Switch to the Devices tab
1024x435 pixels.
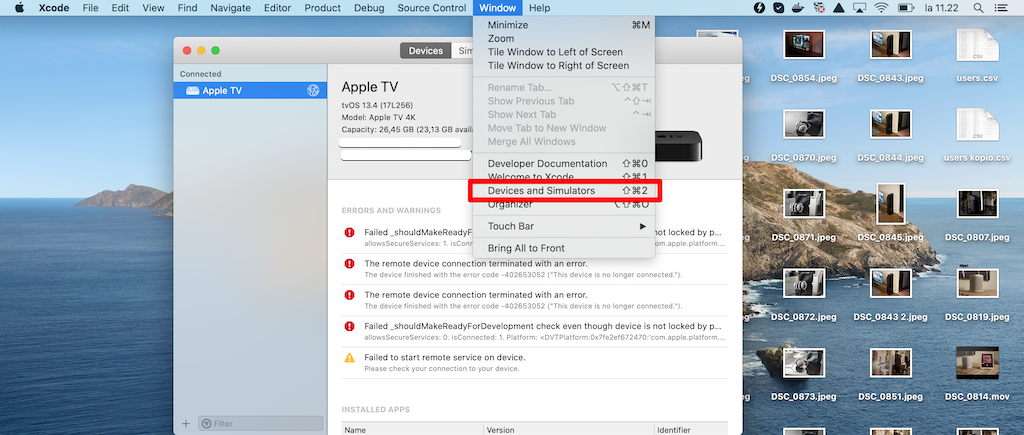tap(426, 51)
